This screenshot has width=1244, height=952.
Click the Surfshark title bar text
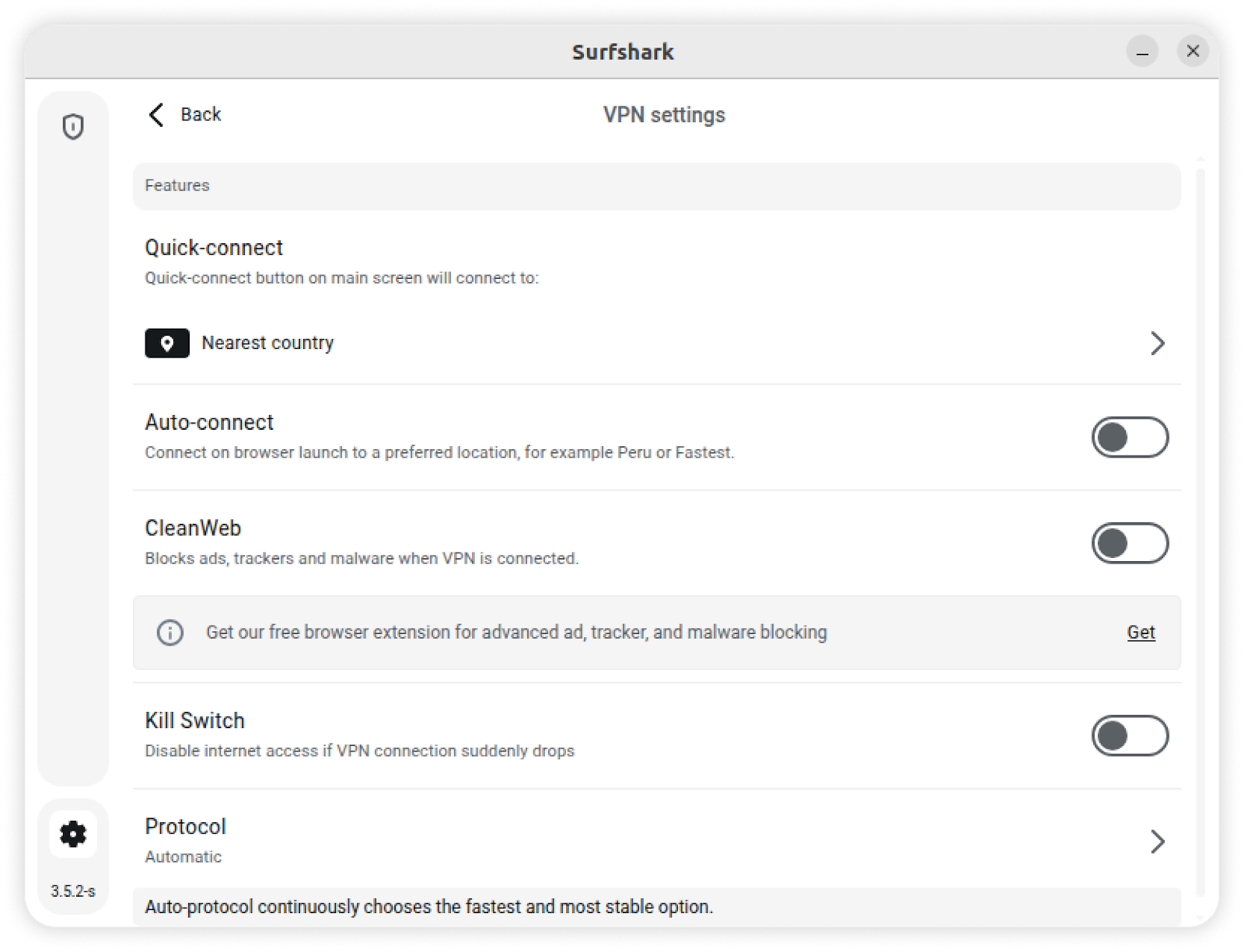(623, 52)
